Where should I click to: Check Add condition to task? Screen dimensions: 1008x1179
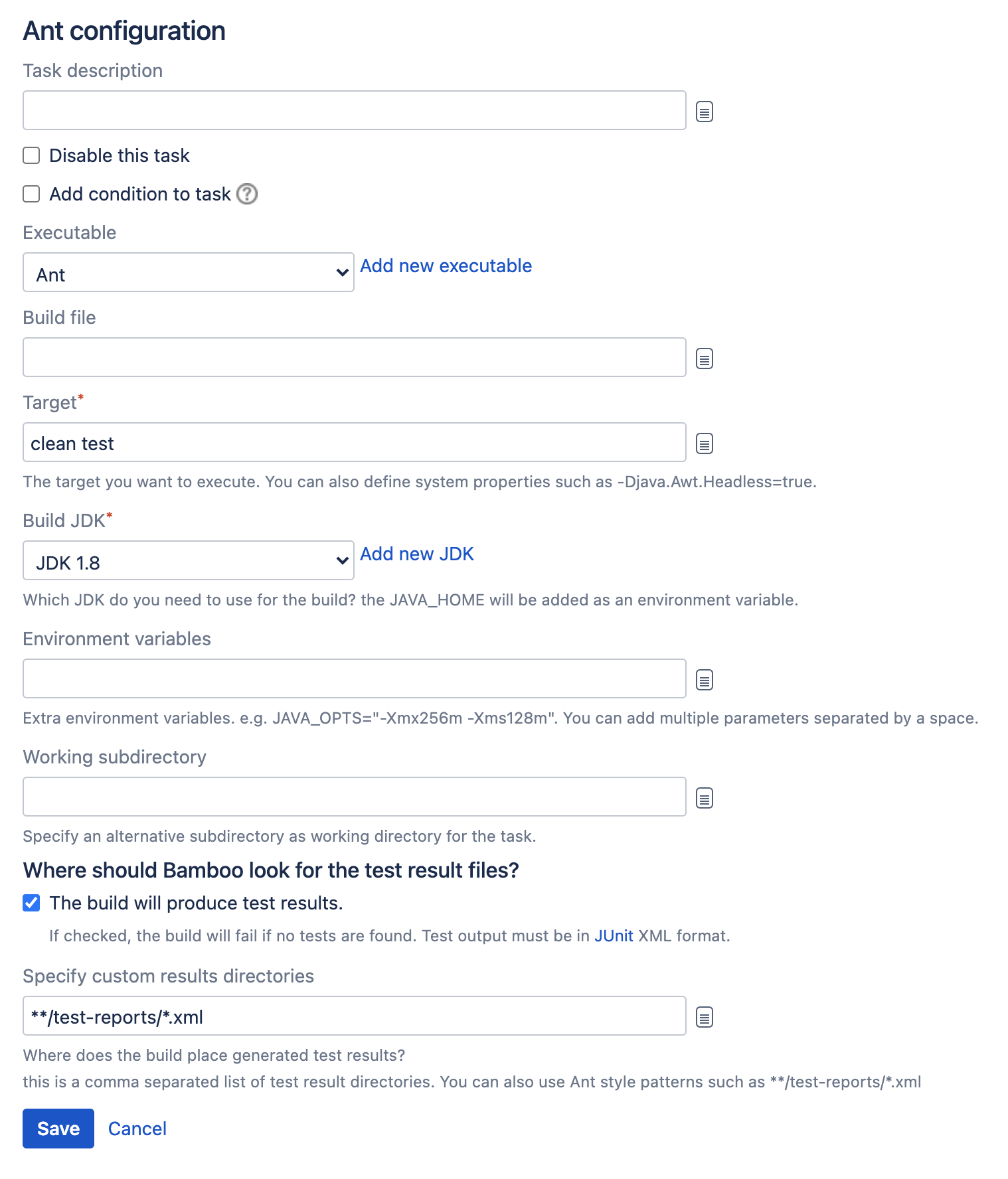coord(31,194)
